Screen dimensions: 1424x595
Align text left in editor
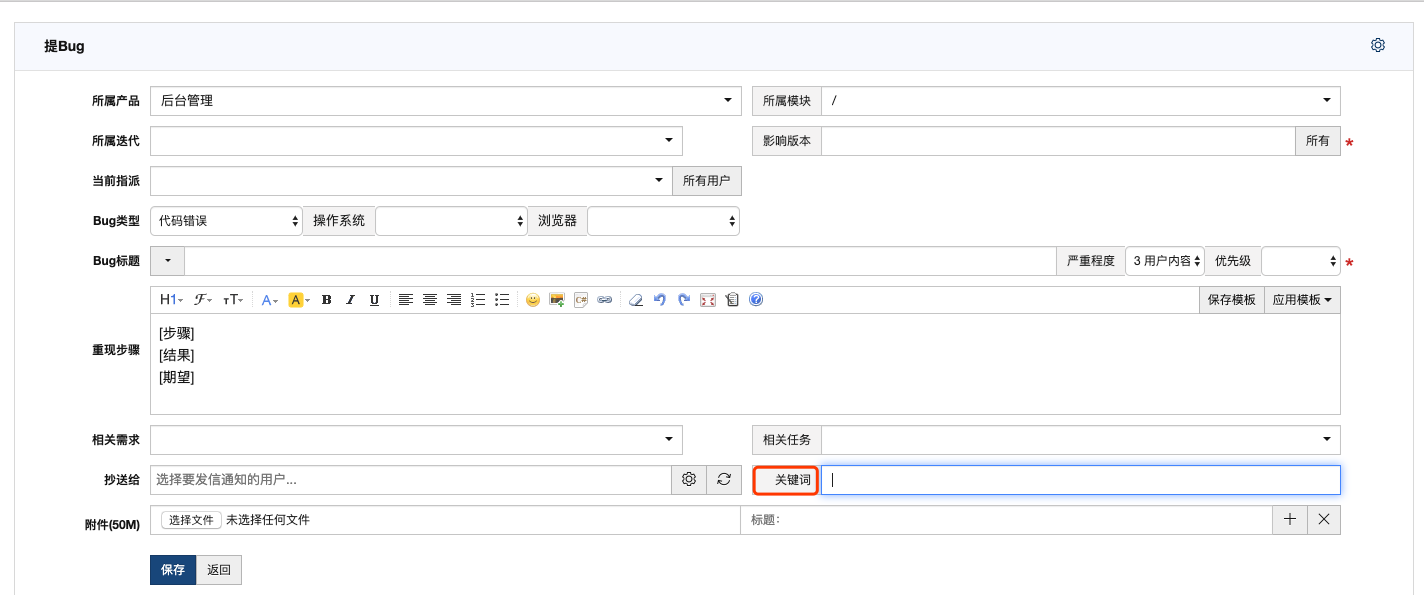tap(405, 300)
